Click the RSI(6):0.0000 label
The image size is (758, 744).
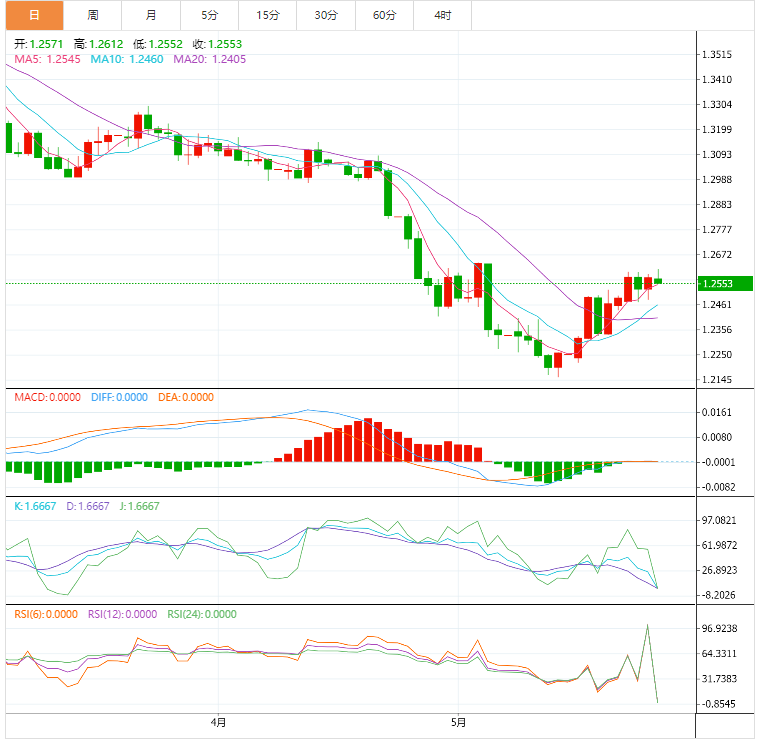pyautogui.click(x=46, y=614)
